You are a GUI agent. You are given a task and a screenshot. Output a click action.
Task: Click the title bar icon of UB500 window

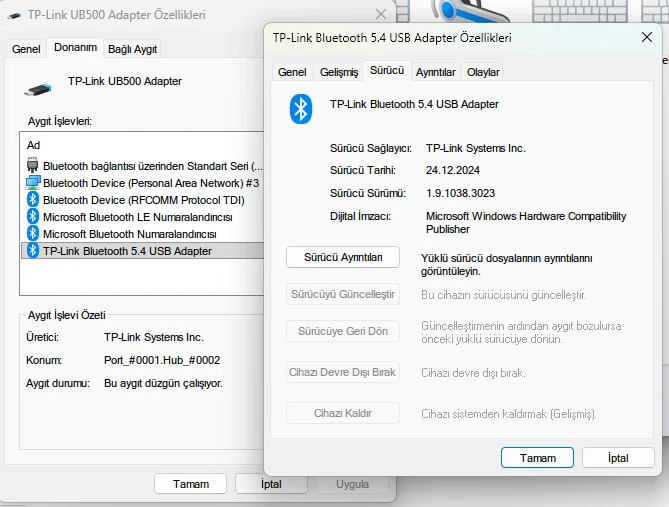[x=14, y=16]
